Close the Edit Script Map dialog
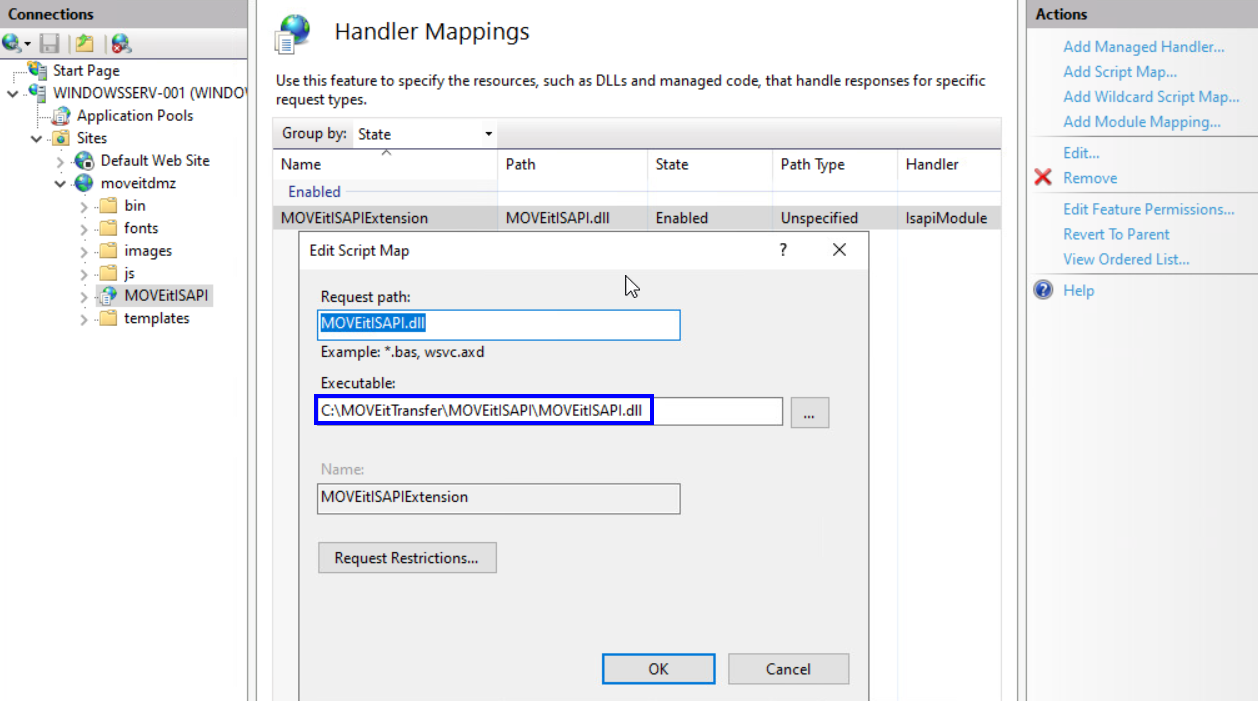The width and height of the screenshot is (1258, 701). pos(839,250)
